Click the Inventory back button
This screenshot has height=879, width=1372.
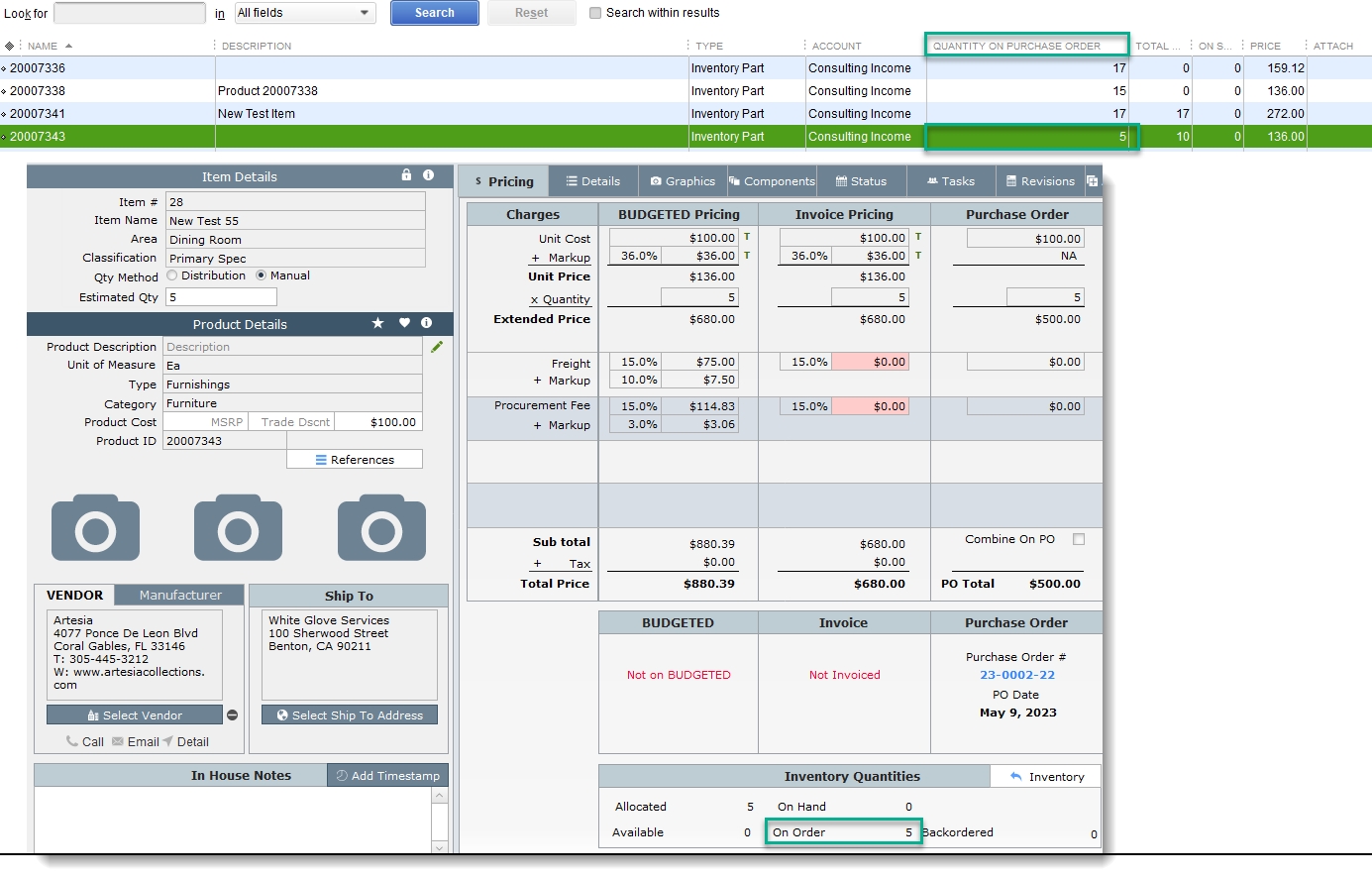coord(1046,777)
